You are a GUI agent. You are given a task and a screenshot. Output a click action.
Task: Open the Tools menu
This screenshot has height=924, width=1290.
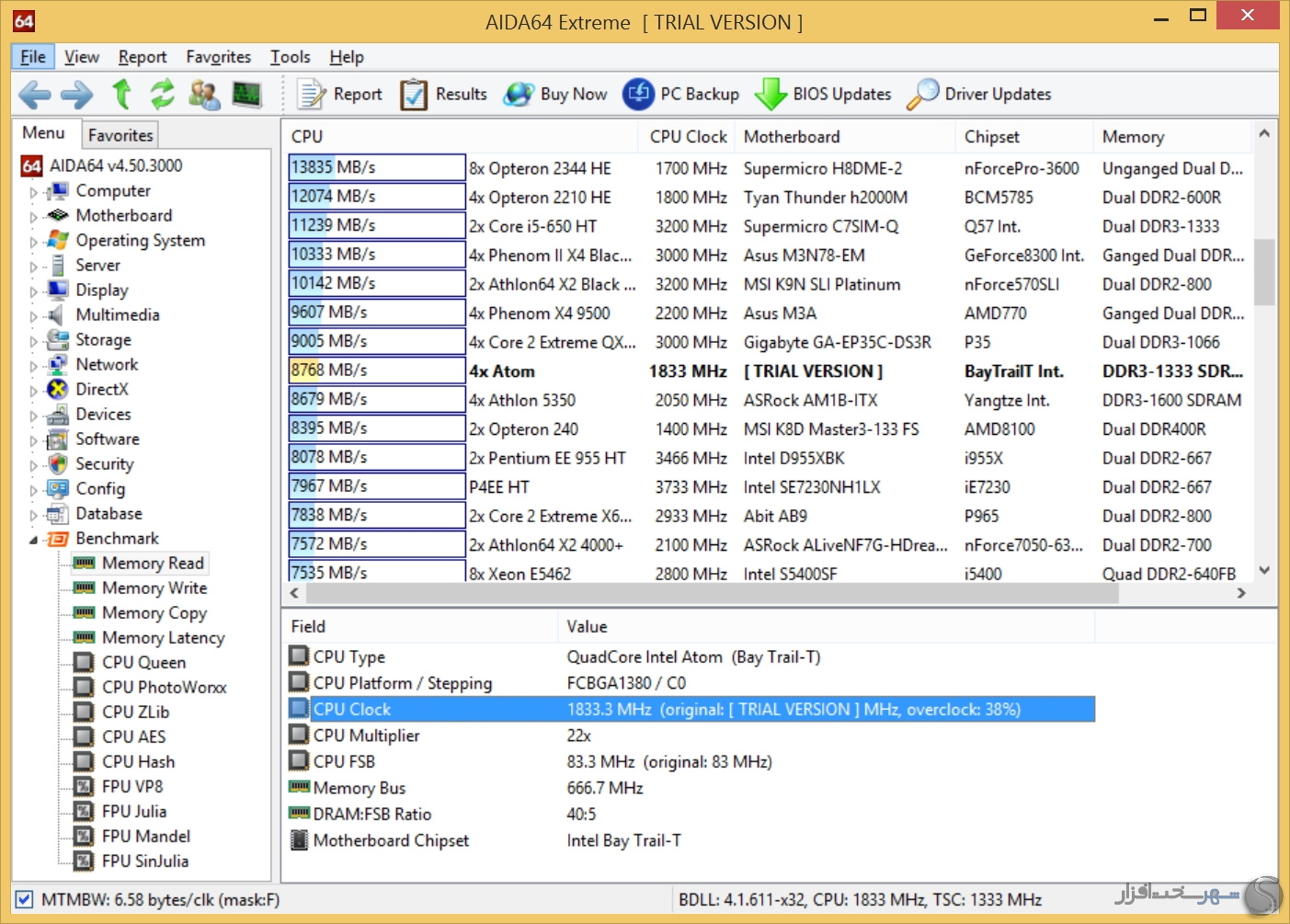291,57
